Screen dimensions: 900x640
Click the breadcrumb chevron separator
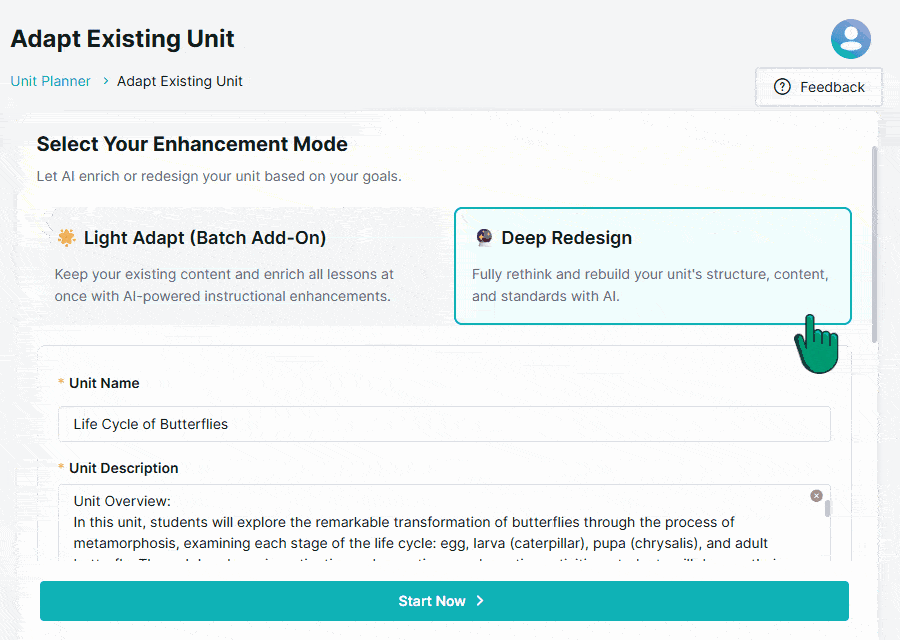pyautogui.click(x=105, y=81)
